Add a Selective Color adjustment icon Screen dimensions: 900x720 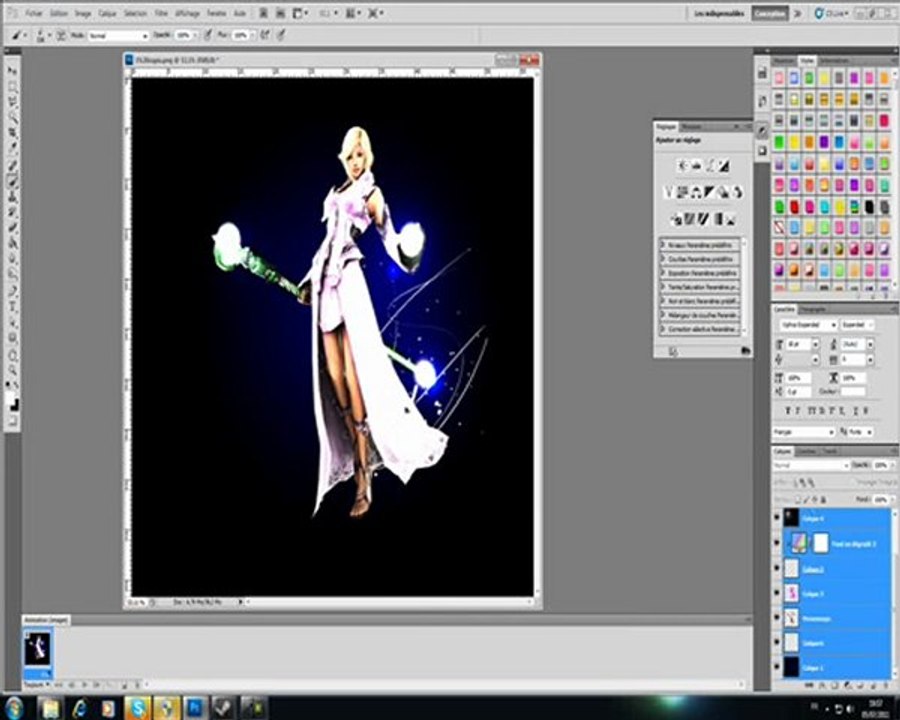[731, 219]
